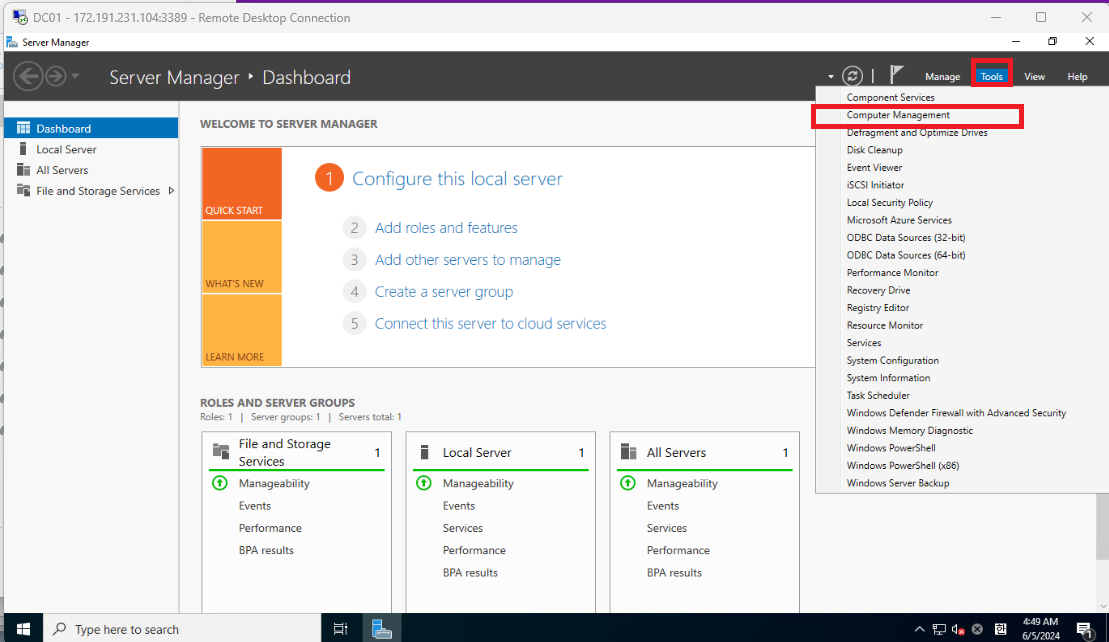The width and height of the screenshot is (1109, 642).
Task: Open the Windows Start button
Action: pyautogui.click(x=23, y=629)
